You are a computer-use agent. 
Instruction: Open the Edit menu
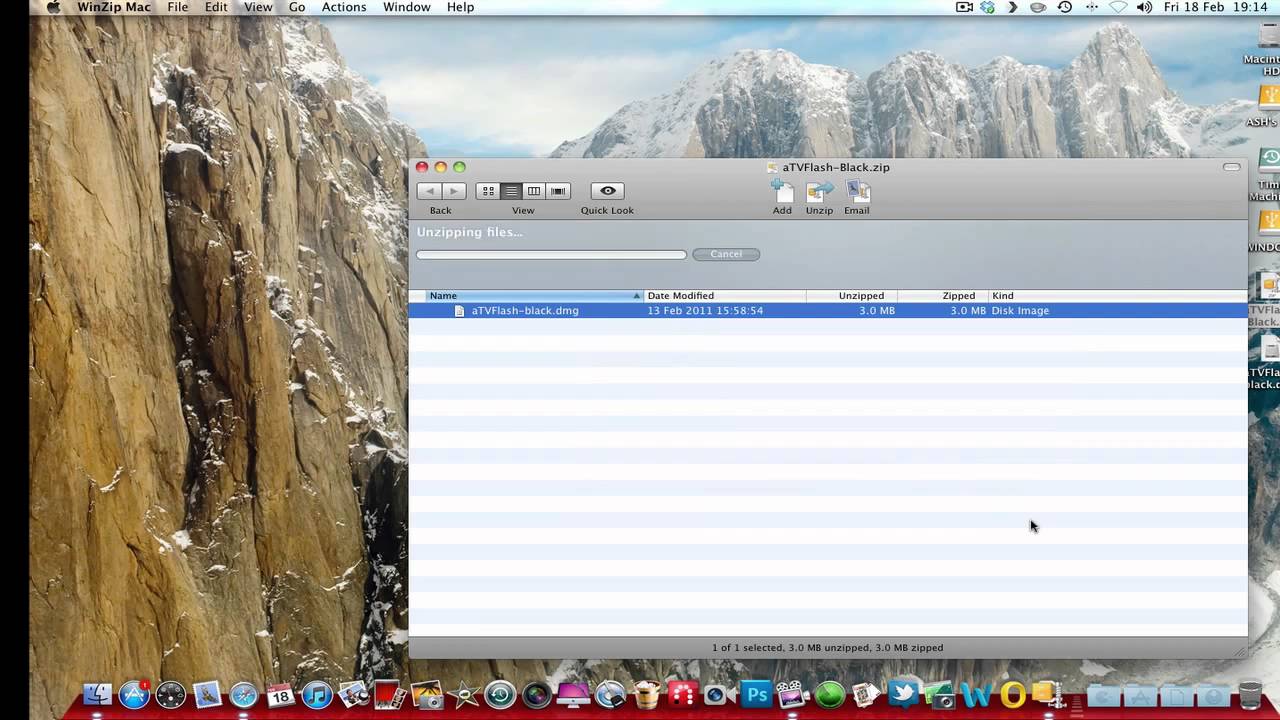point(216,7)
